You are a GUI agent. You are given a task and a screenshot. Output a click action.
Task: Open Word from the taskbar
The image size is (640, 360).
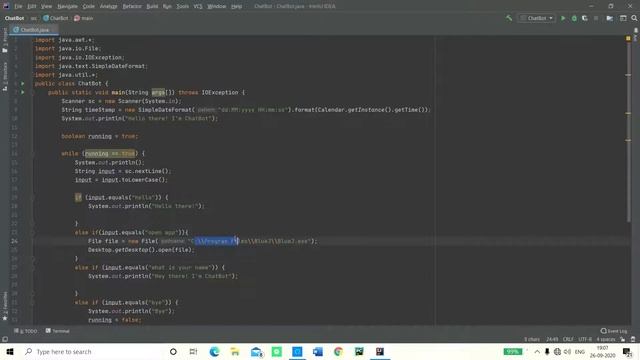pos(318,351)
